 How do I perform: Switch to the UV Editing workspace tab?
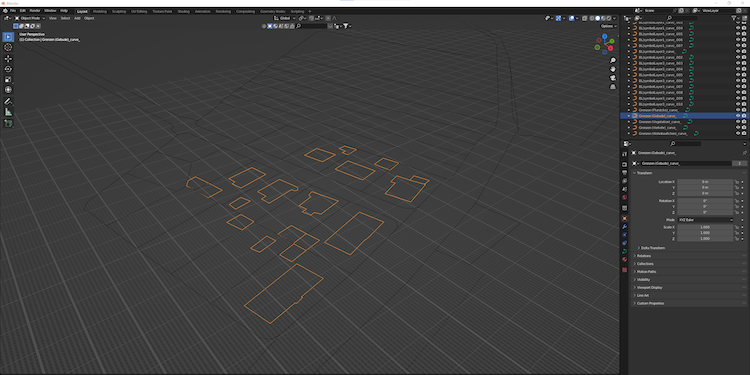coord(139,11)
